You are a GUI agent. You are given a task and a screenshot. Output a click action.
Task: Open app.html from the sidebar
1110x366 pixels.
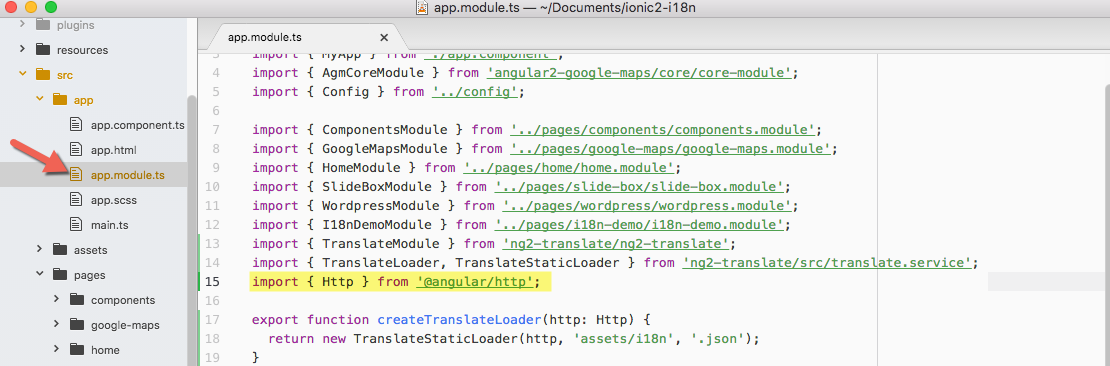point(113,150)
